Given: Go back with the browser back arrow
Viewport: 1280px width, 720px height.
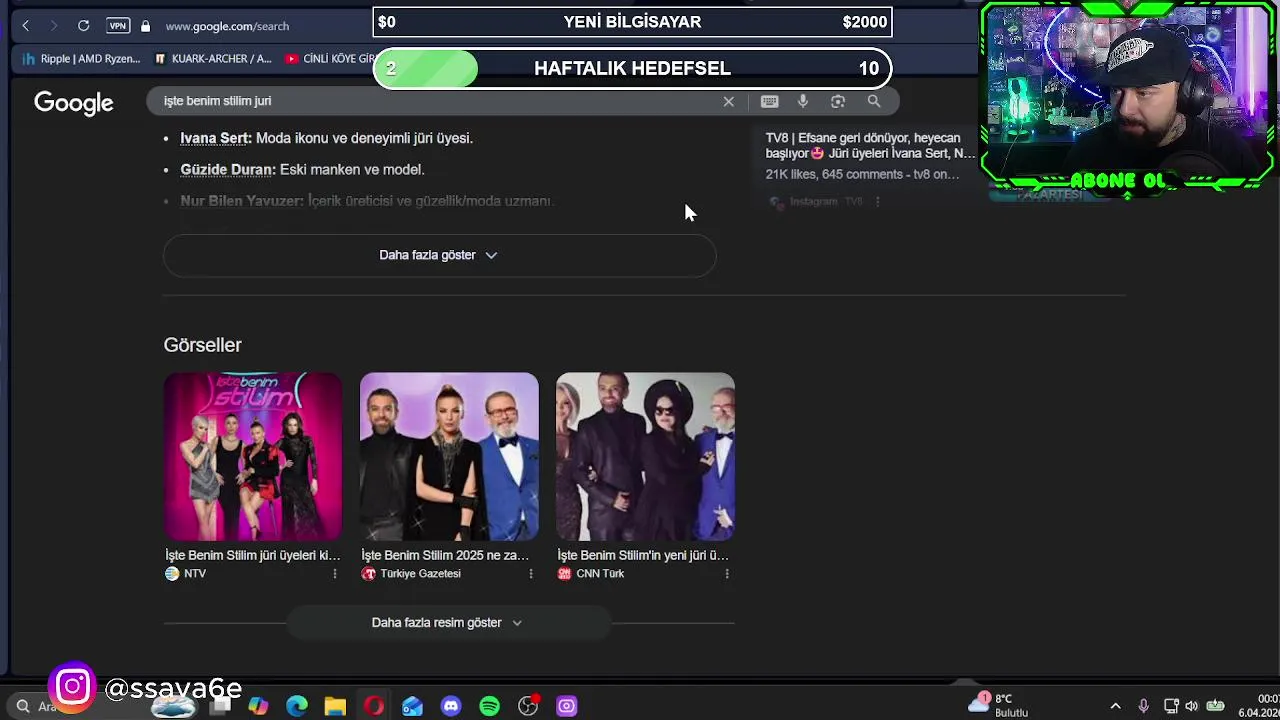Looking at the screenshot, I should (x=25, y=26).
